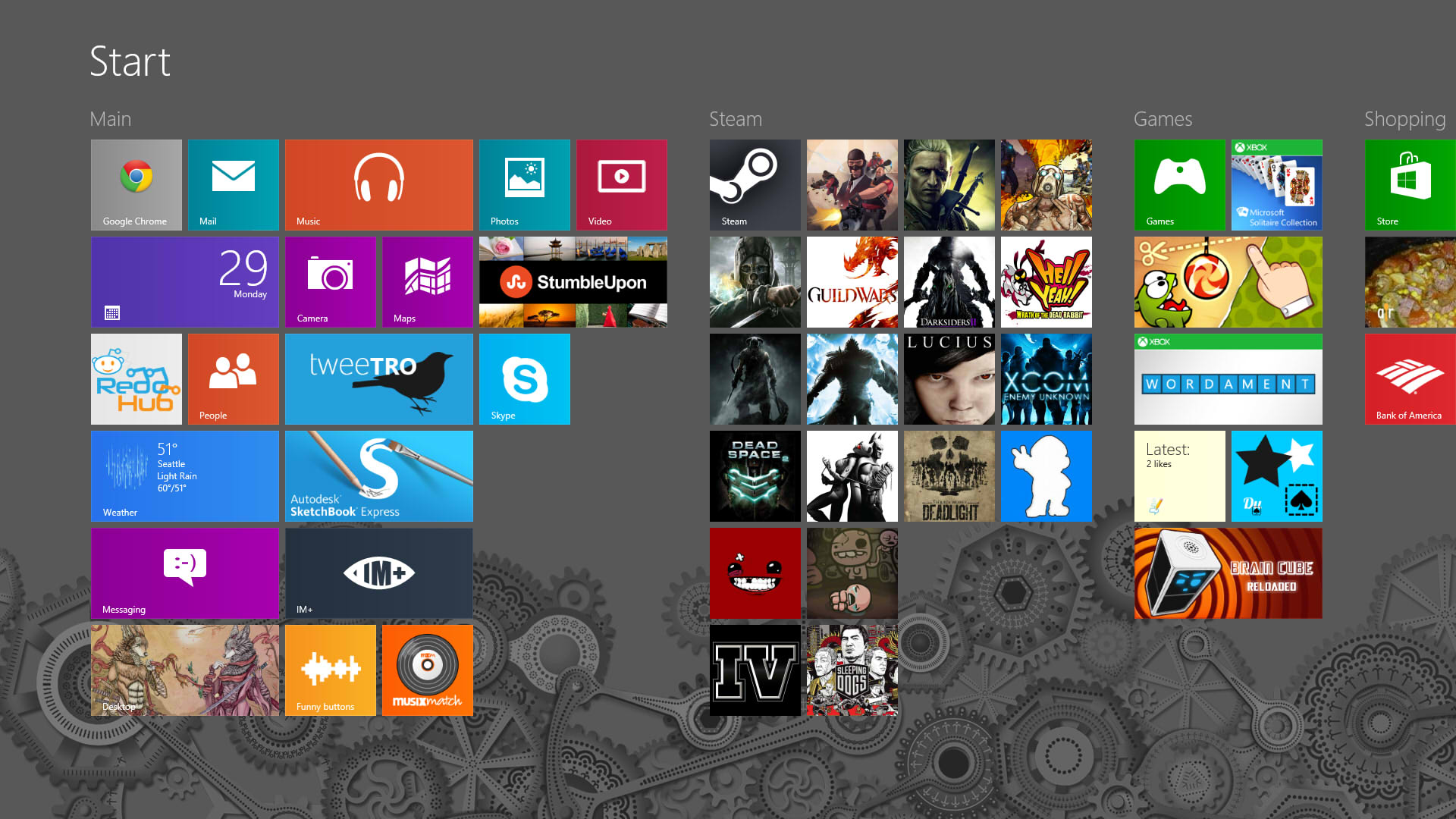
Task: Check the Weather tile for Seattle
Action: click(x=184, y=475)
